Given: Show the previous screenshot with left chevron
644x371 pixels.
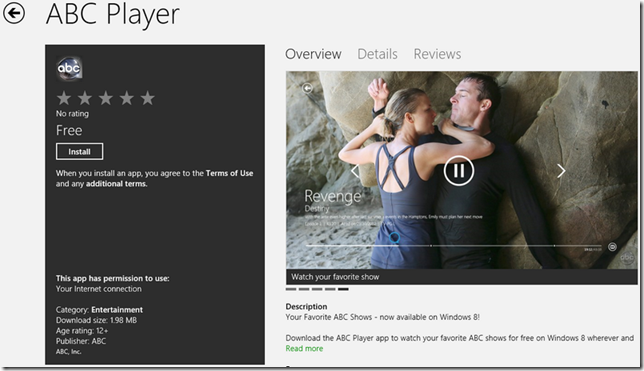Looking at the screenshot, I should 355,171.
